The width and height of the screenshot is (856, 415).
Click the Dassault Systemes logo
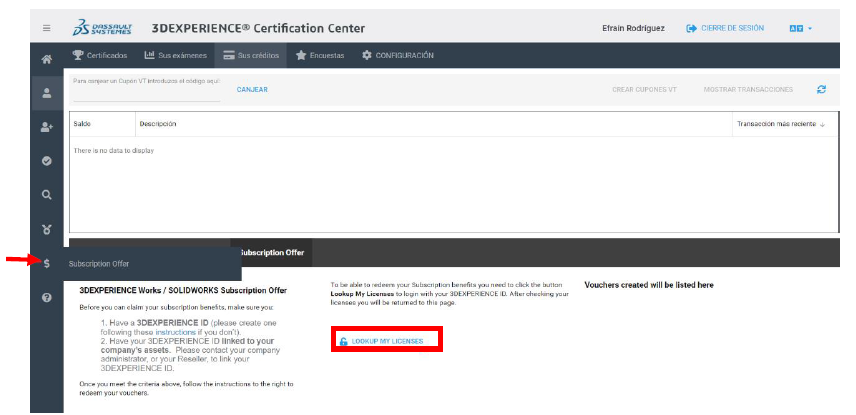click(x=102, y=28)
